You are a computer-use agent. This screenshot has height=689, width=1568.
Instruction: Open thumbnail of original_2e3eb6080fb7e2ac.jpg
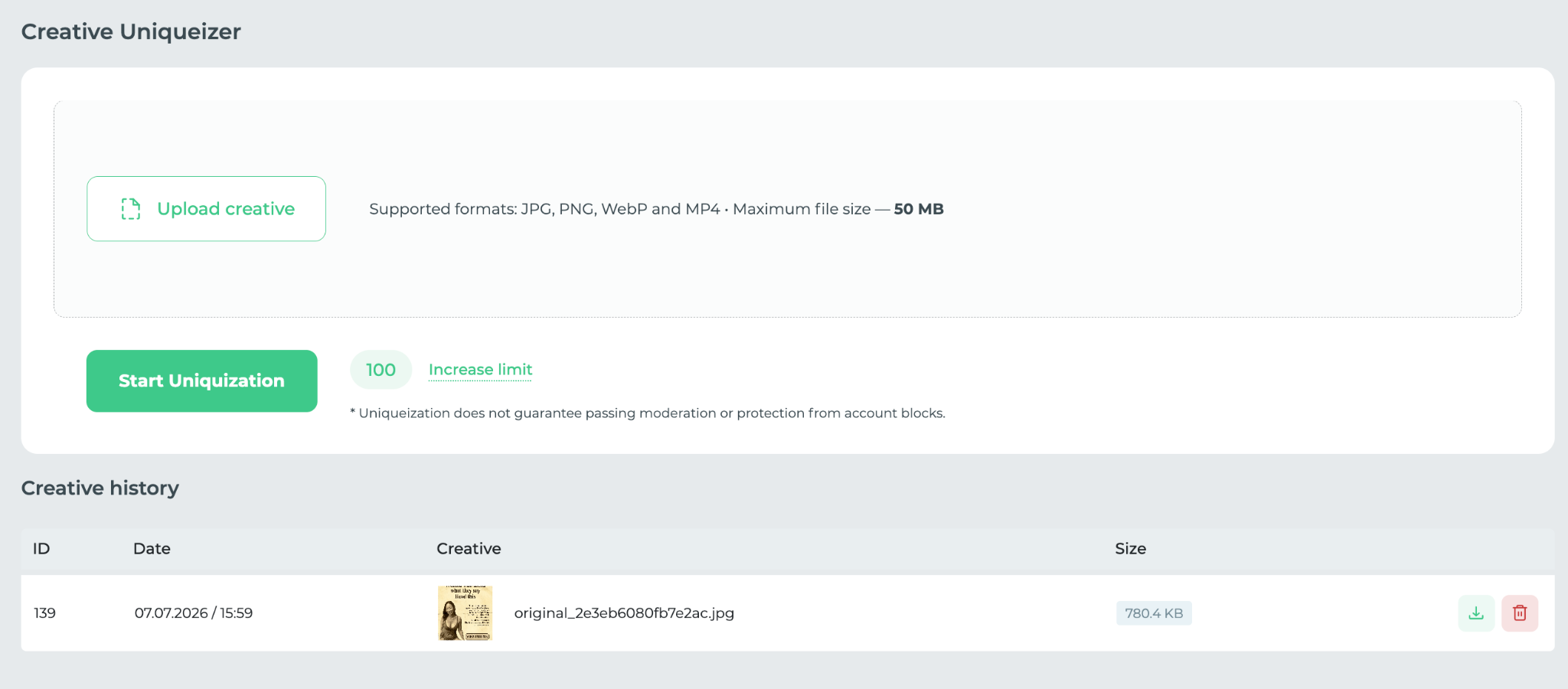coord(465,613)
